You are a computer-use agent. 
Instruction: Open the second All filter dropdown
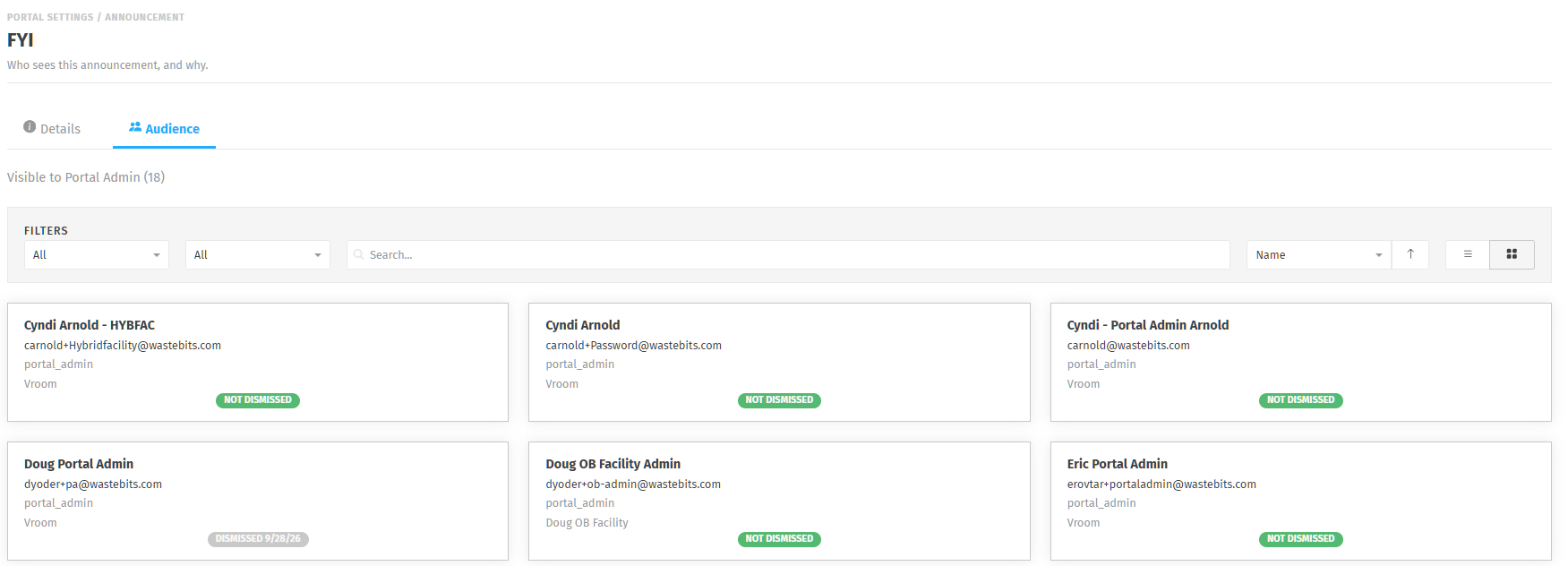tap(258, 255)
